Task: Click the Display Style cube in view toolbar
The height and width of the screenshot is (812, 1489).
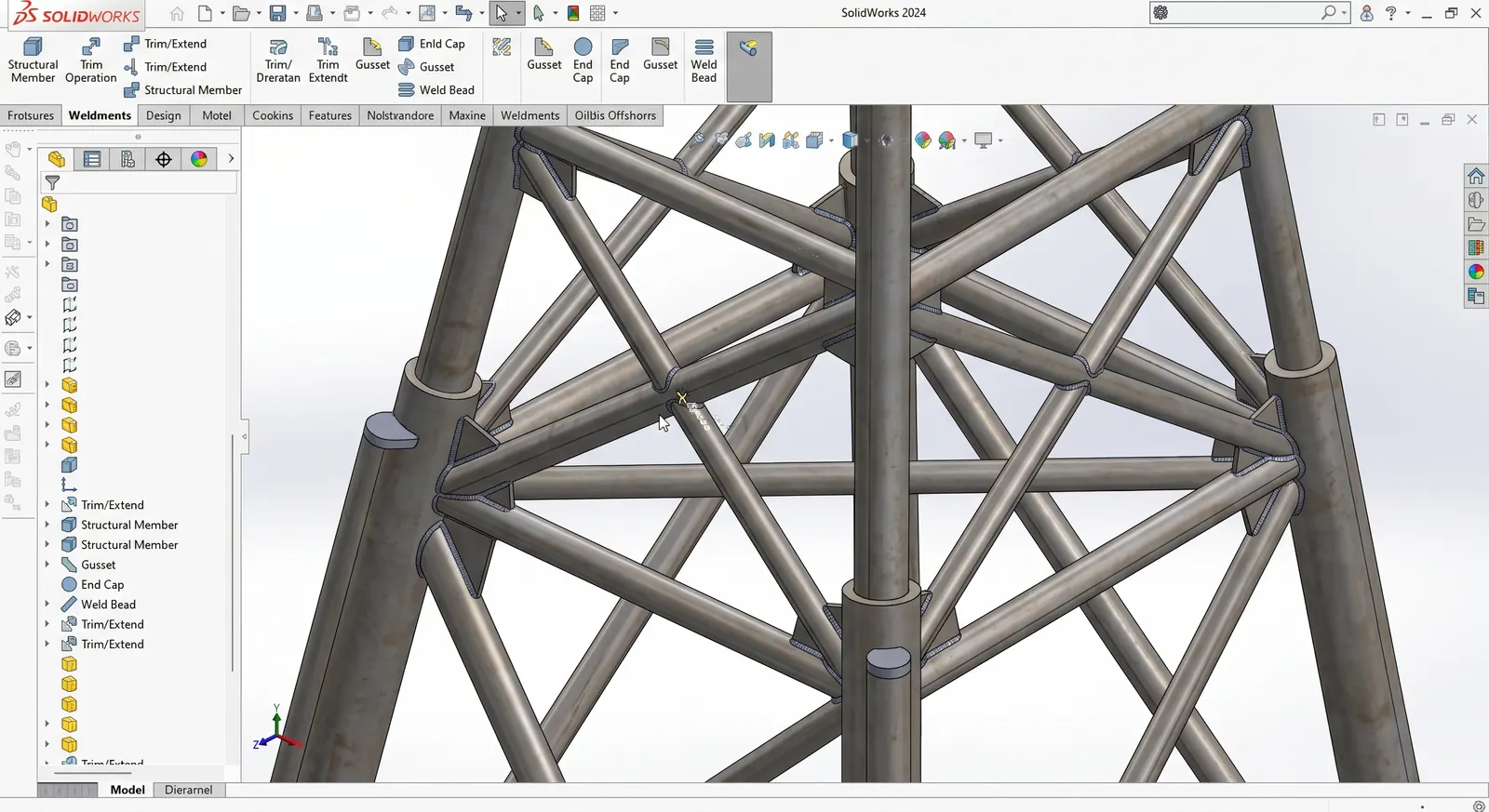Action: point(850,140)
